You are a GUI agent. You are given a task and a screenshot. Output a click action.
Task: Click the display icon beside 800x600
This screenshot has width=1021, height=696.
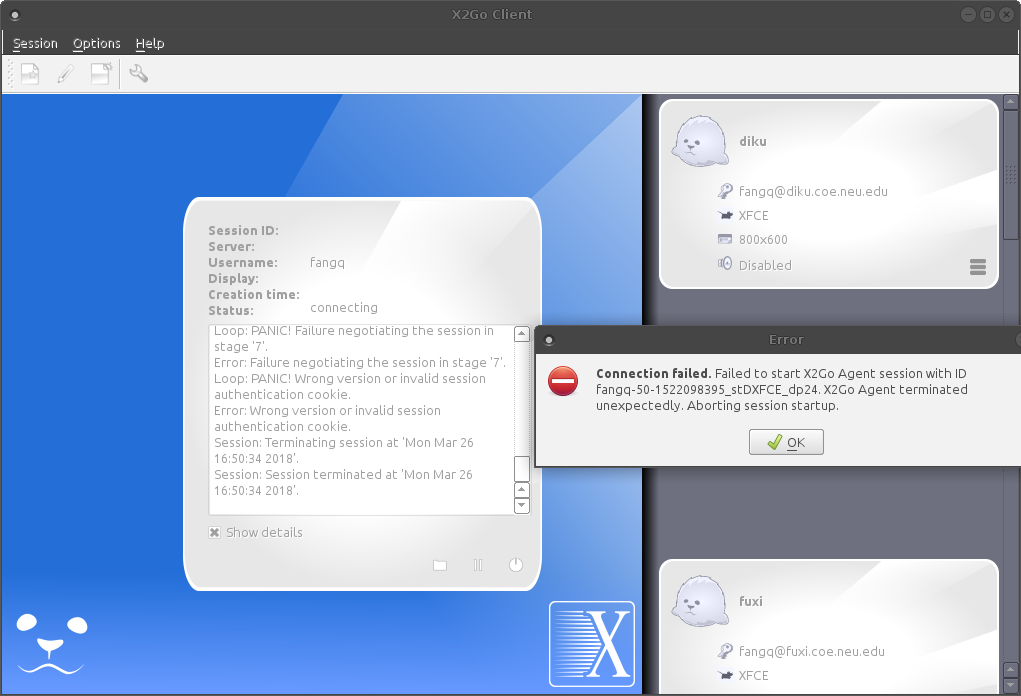coord(725,239)
